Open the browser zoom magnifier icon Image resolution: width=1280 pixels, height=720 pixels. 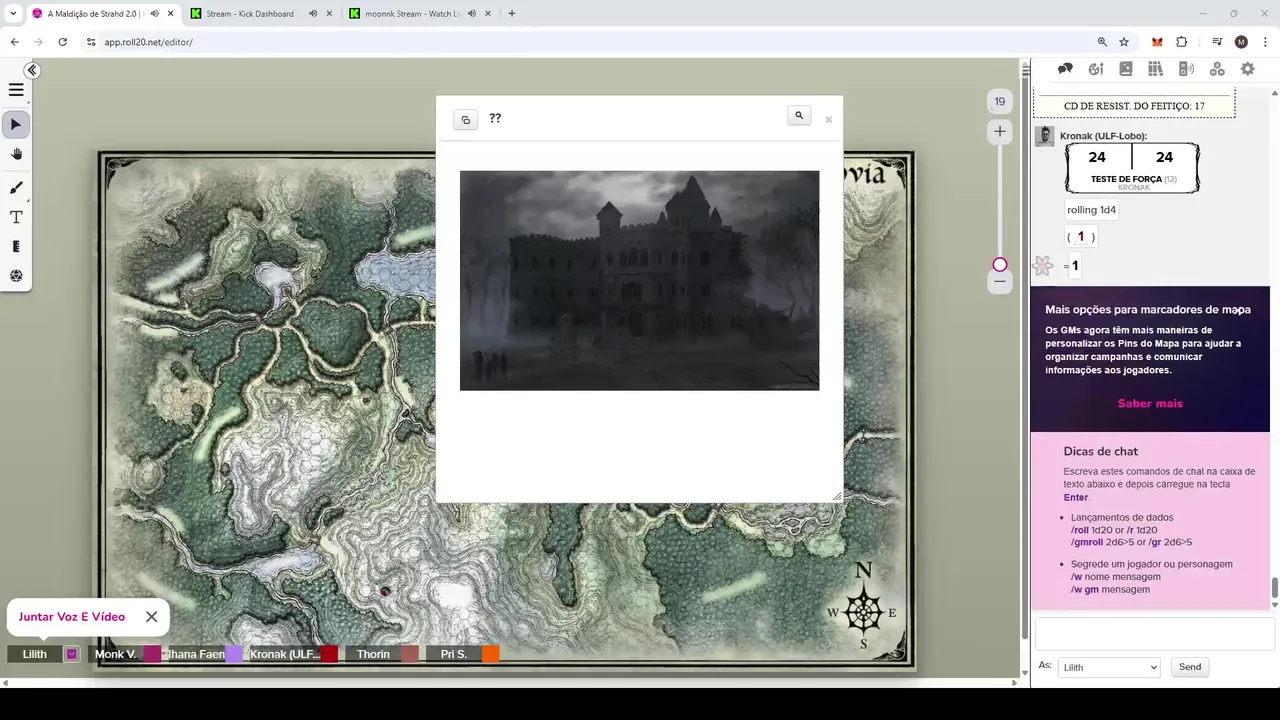1102,42
